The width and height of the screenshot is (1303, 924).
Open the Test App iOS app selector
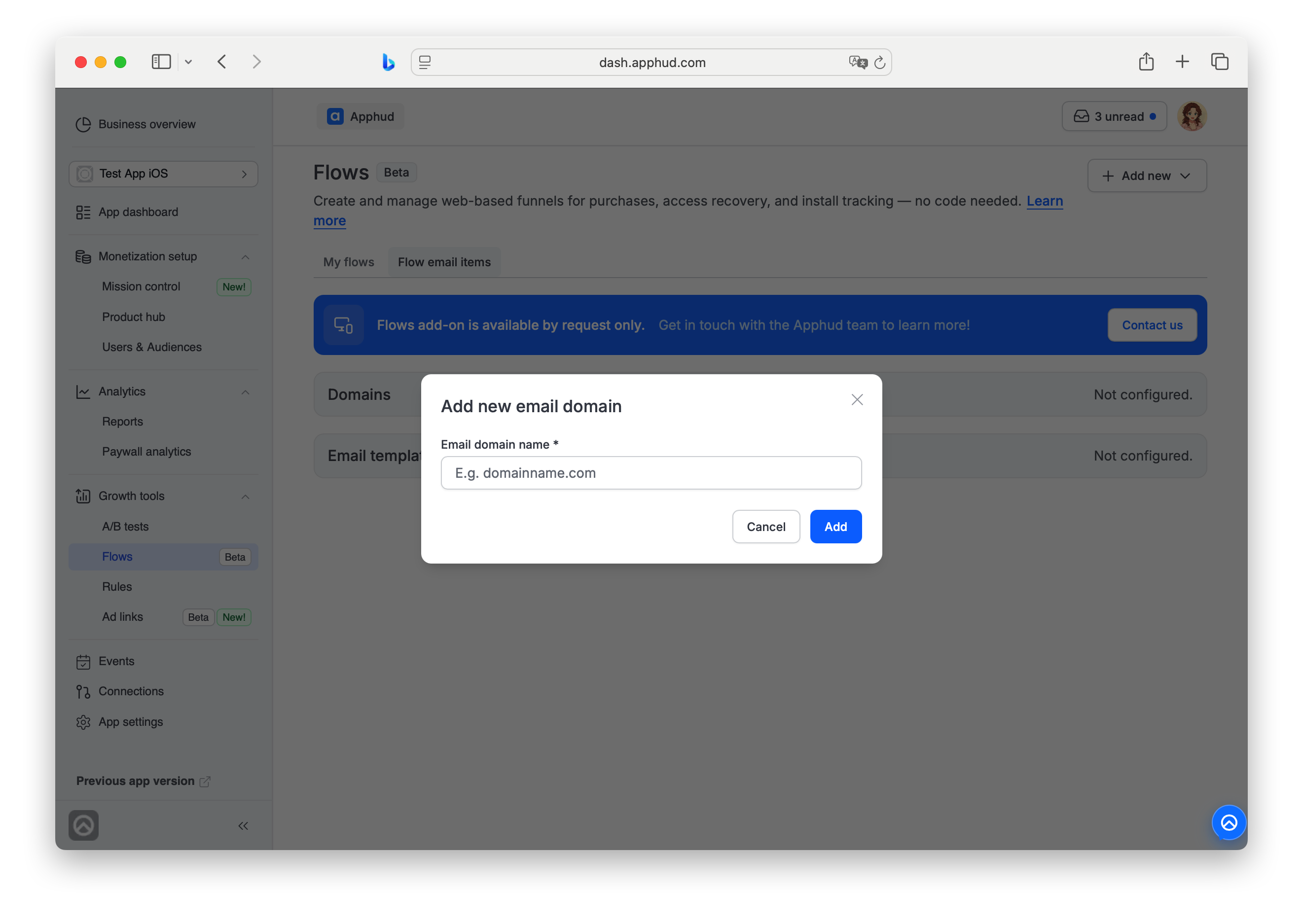tap(163, 174)
